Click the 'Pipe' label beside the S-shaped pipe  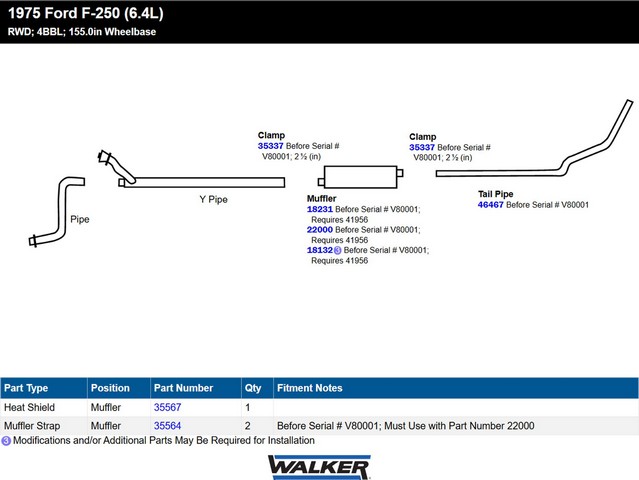(x=80, y=219)
